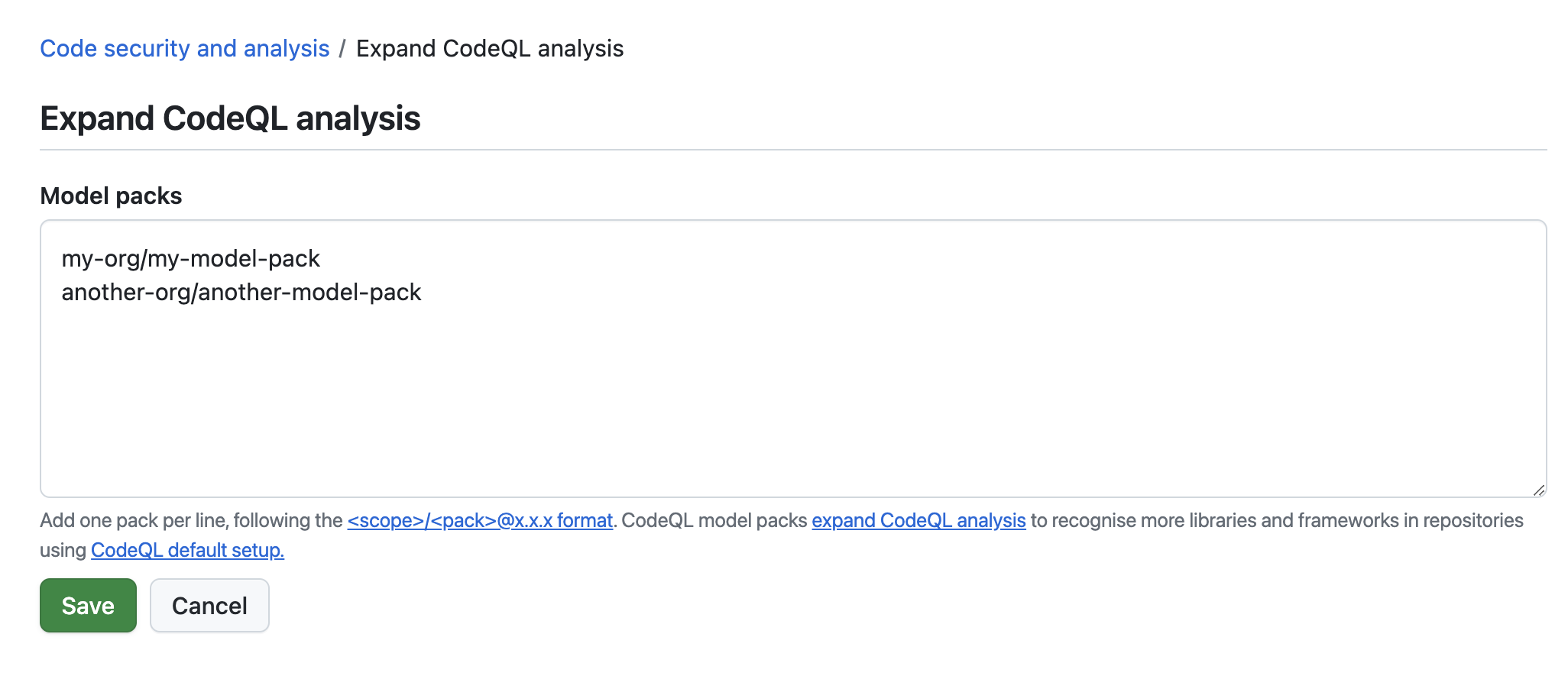
Task: Place cursor on my-org/my-model-pack line
Action: point(191,258)
